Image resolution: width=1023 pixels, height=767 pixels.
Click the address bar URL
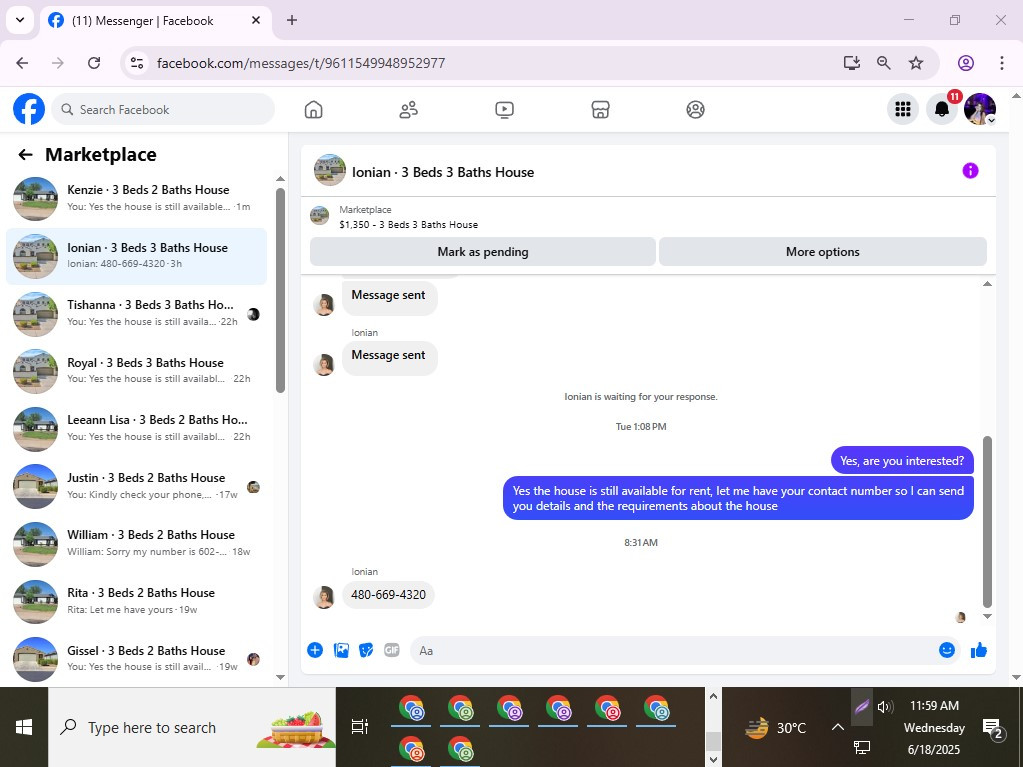click(x=301, y=63)
